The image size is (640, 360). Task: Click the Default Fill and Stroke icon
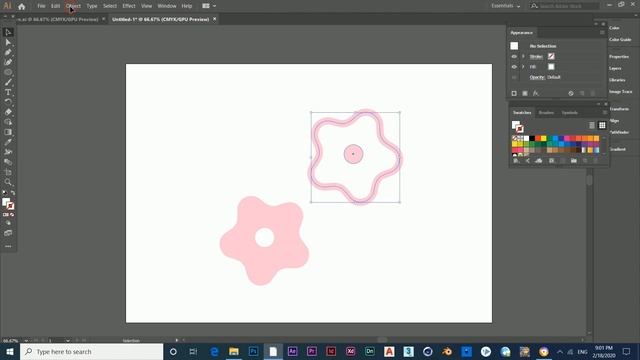(x=4, y=193)
